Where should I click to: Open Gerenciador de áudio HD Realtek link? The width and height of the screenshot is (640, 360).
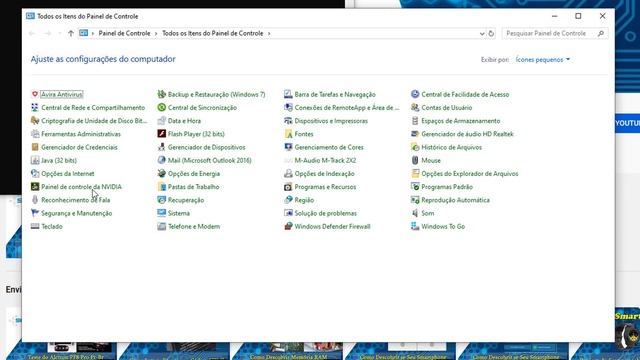tap(467, 134)
